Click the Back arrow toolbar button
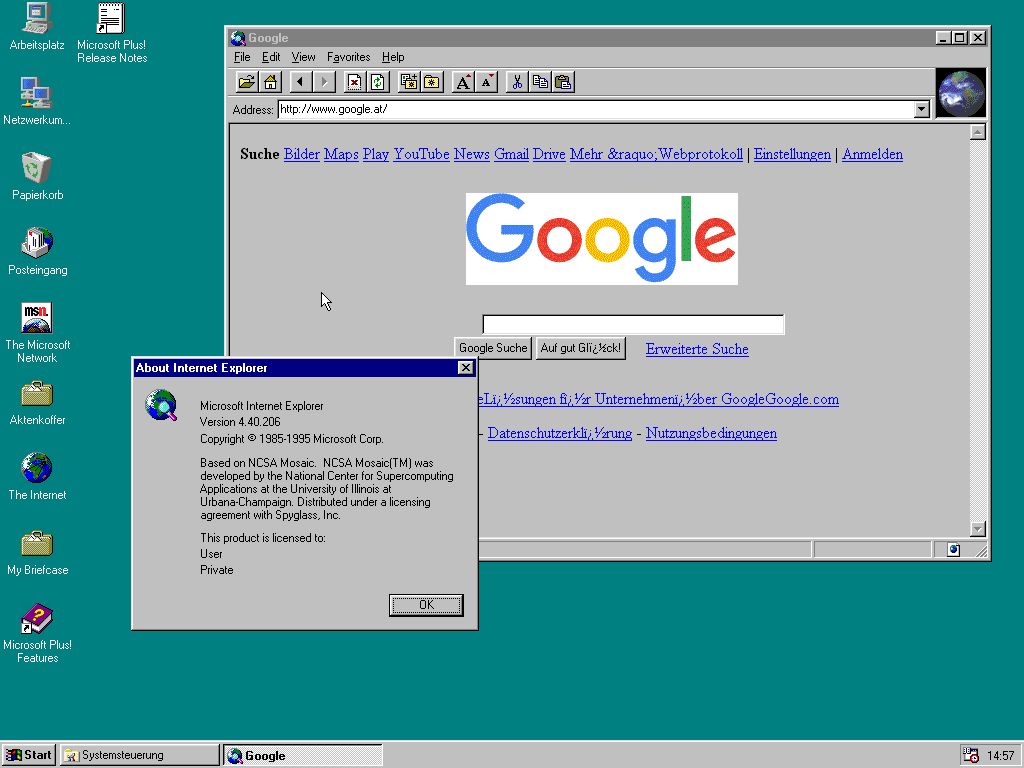This screenshot has height=768, width=1024. coord(300,82)
